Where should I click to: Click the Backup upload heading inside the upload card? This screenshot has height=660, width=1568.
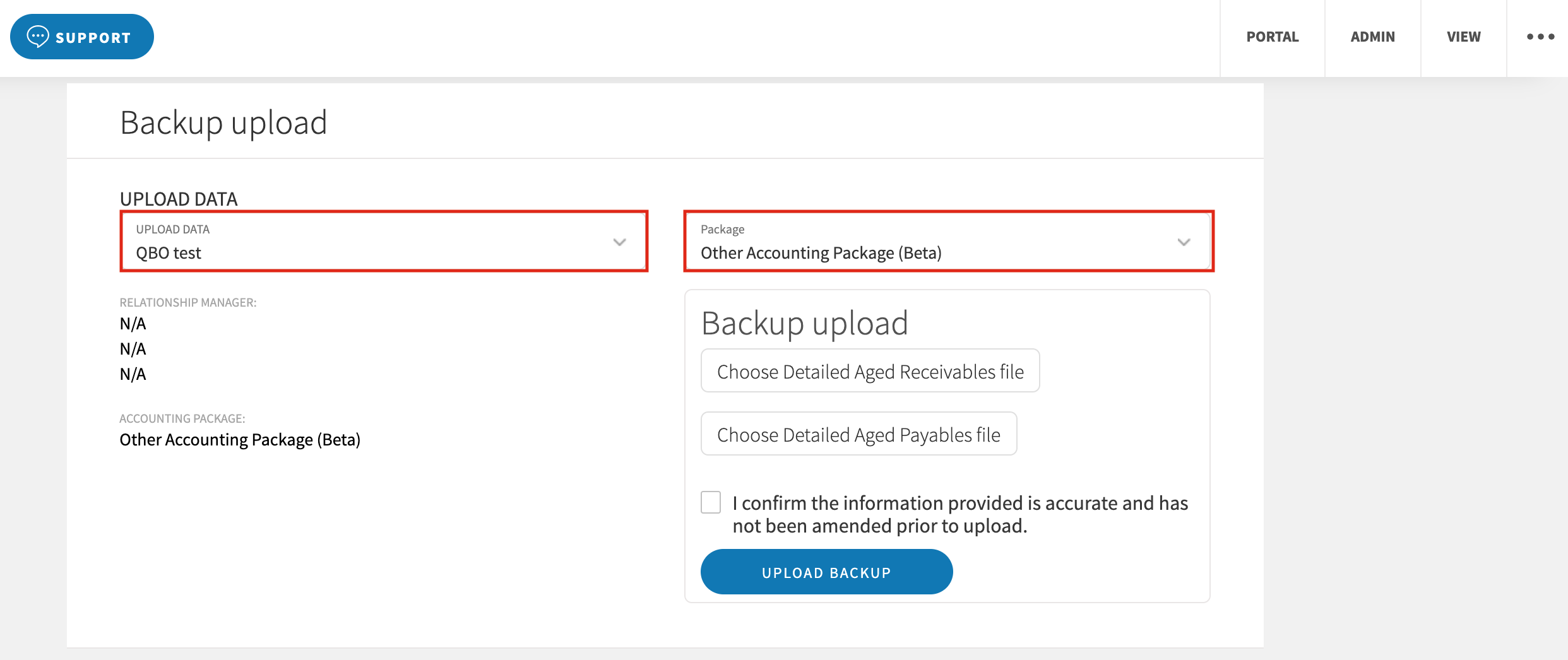click(804, 323)
